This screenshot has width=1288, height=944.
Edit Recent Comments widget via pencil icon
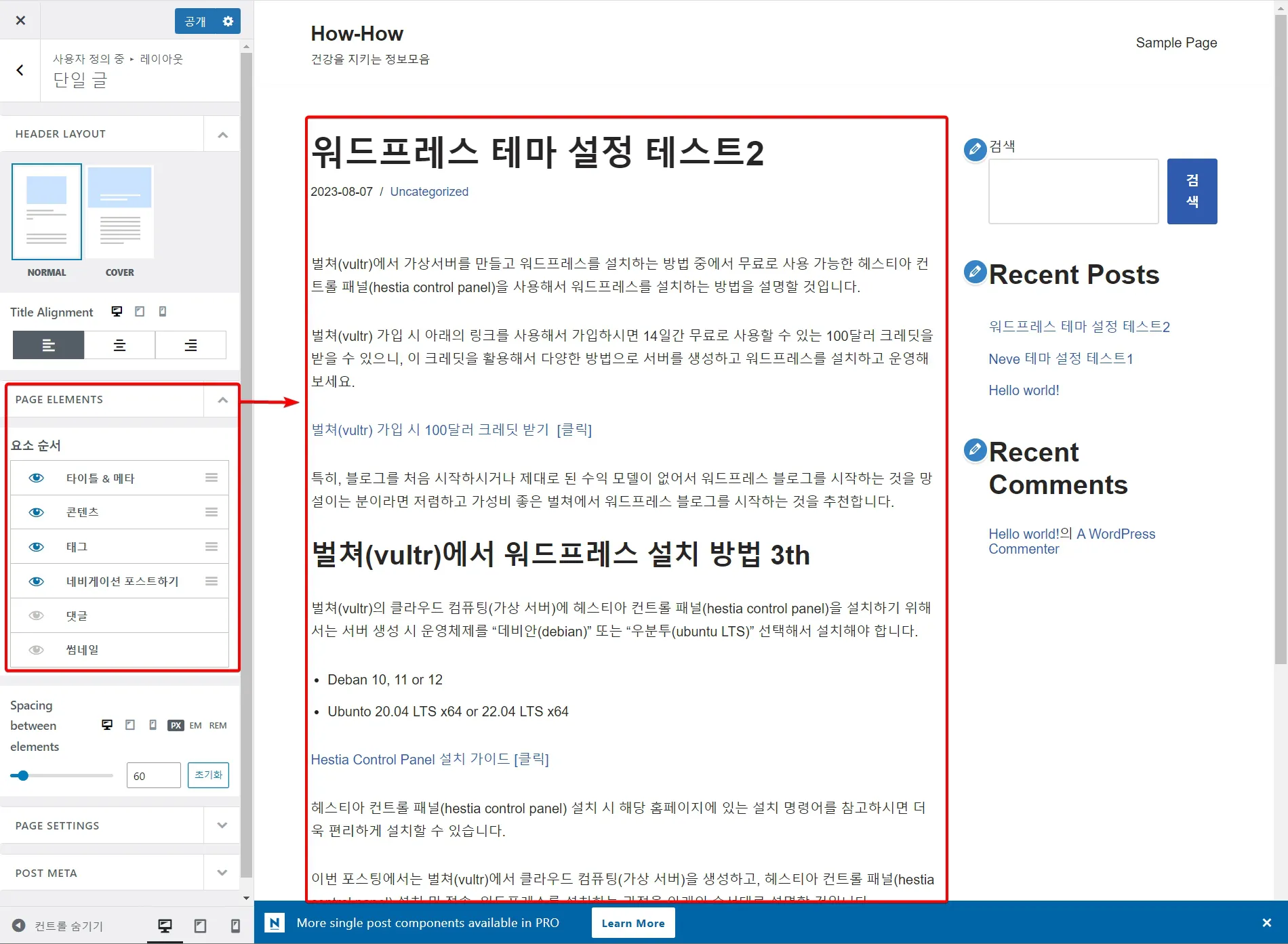(975, 449)
